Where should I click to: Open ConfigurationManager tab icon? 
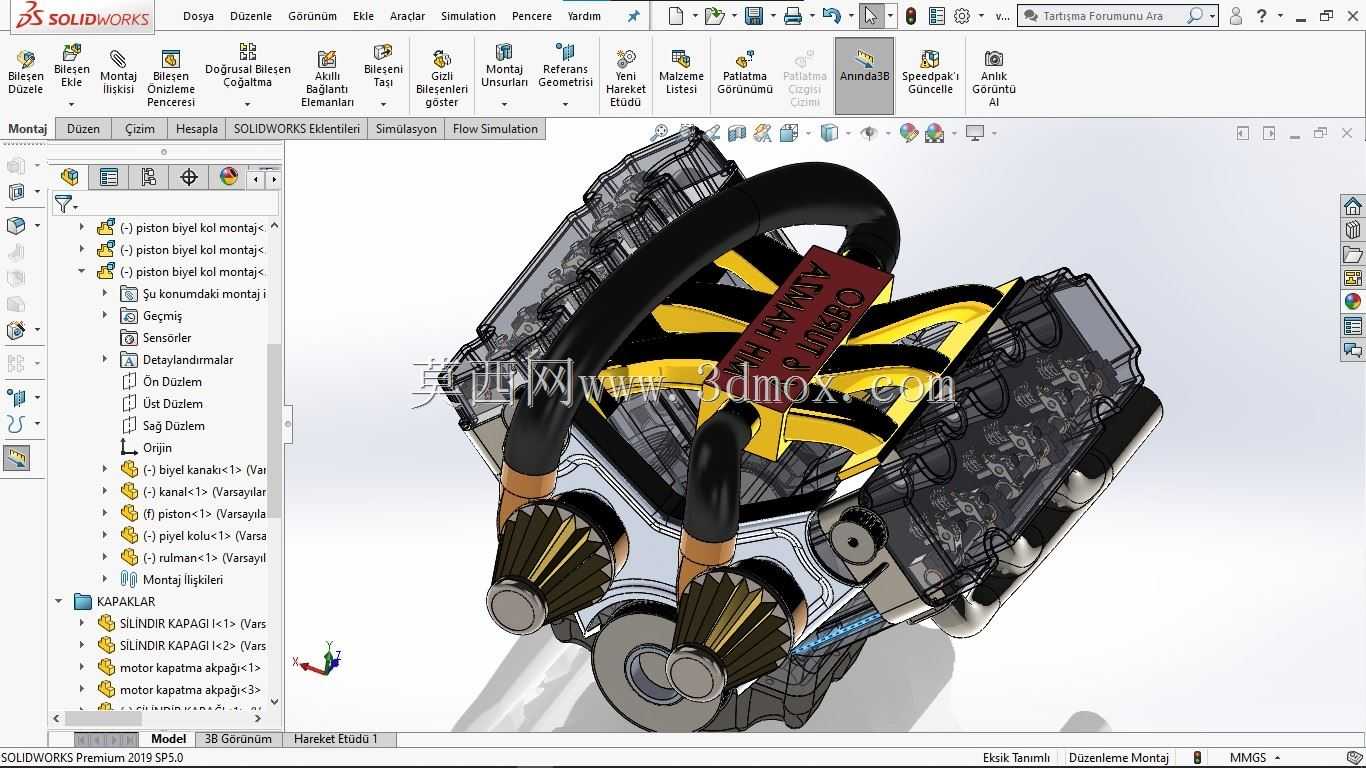[x=149, y=177]
